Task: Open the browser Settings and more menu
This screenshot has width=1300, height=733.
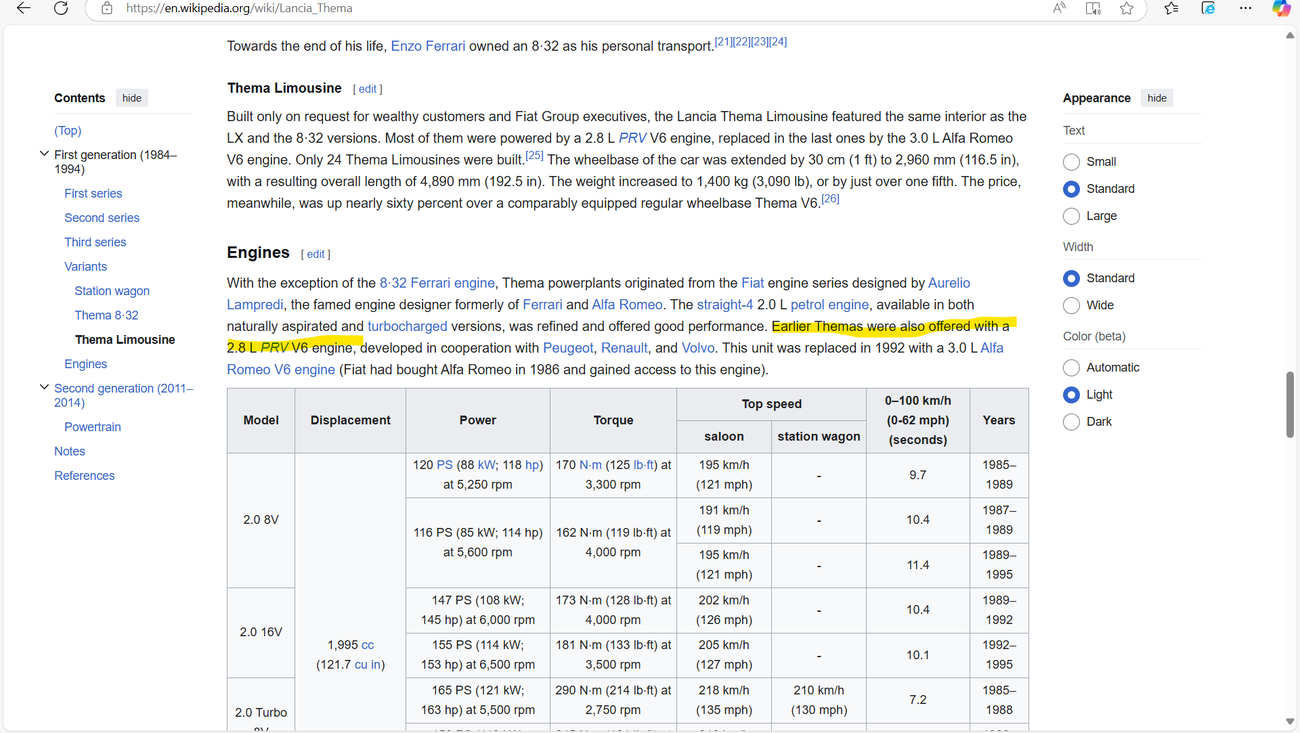Action: [1245, 8]
